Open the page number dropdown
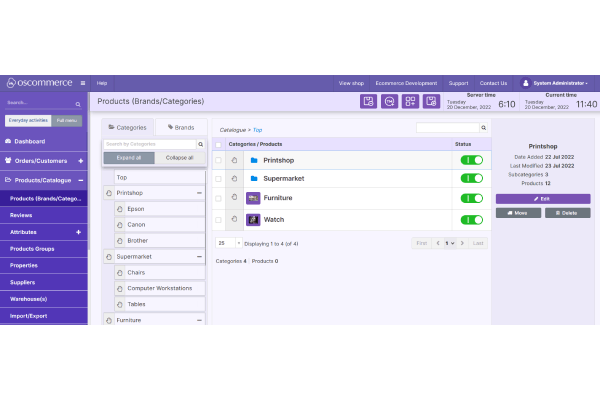 click(x=450, y=243)
